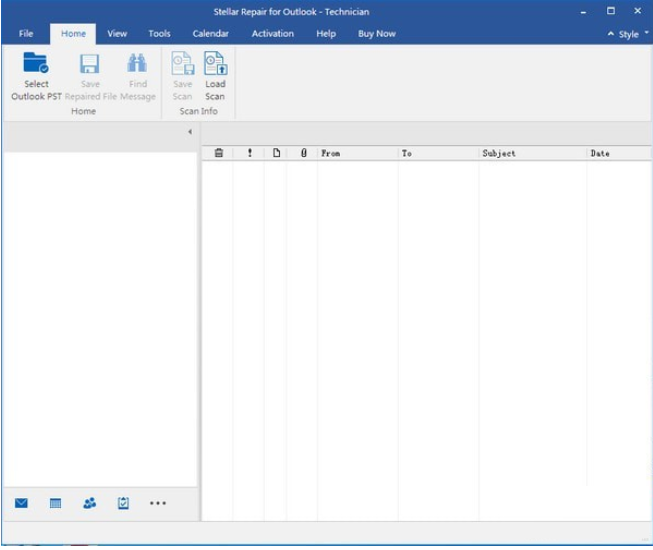Click the attachment paperclip column header
This screenshot has width=653, height=550.
pyautogui.click(x=303, y=153)
